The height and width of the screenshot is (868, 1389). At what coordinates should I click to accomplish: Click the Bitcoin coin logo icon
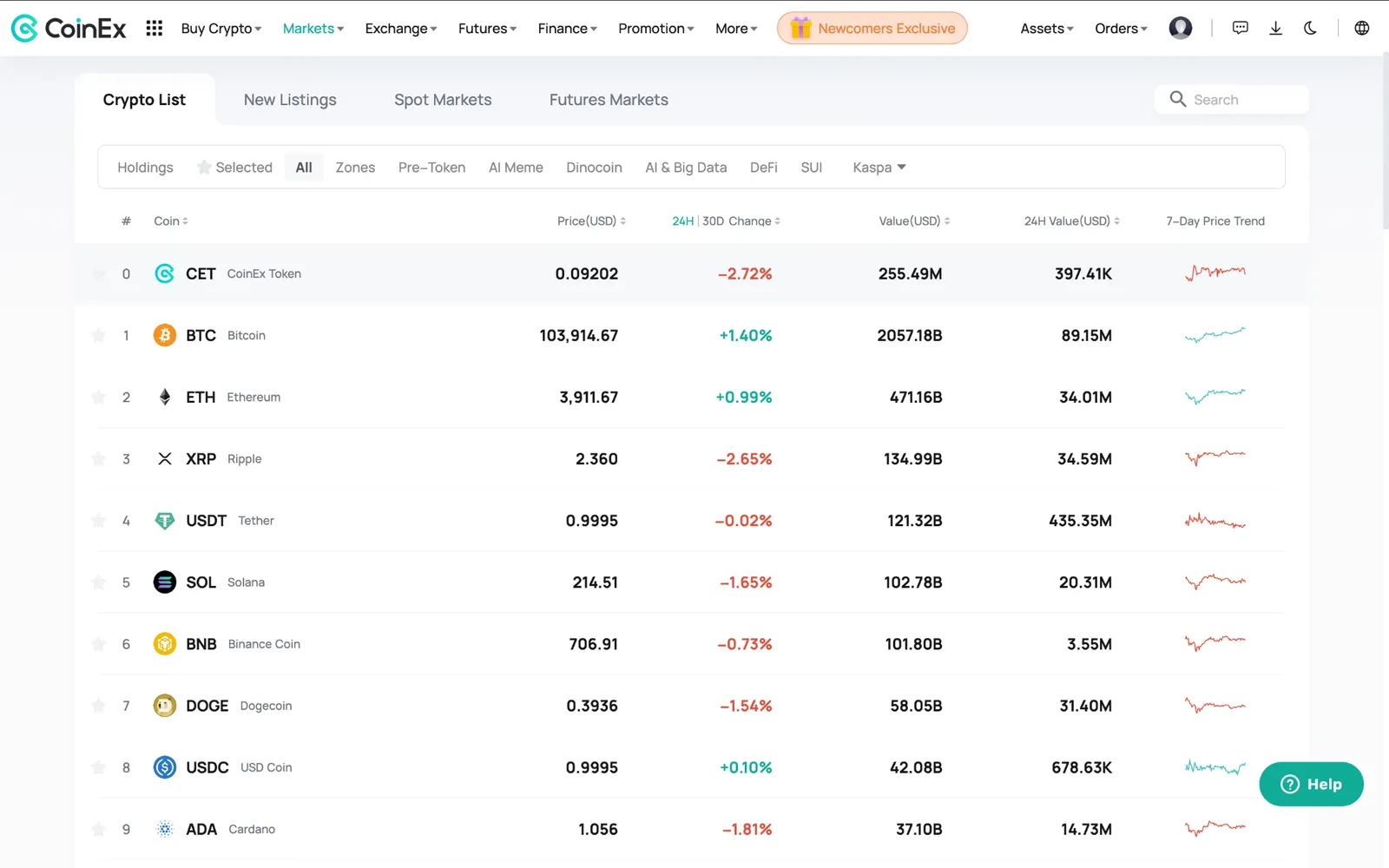pos(164,335)
